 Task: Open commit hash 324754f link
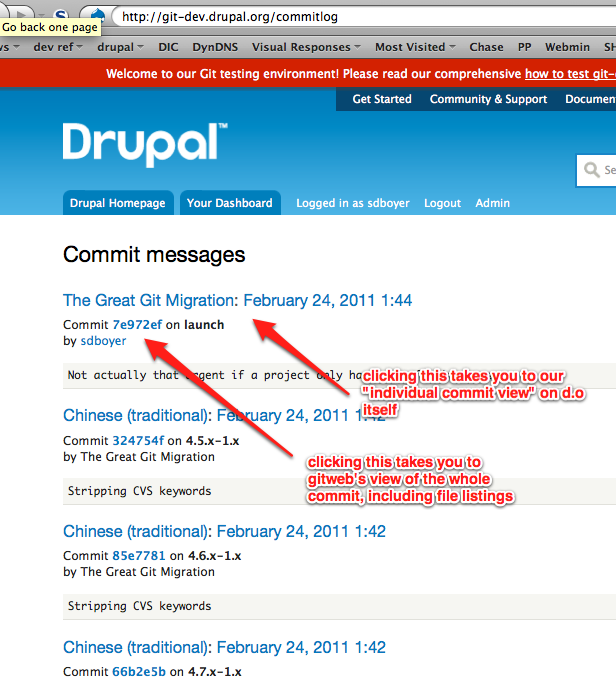[137, 441]
